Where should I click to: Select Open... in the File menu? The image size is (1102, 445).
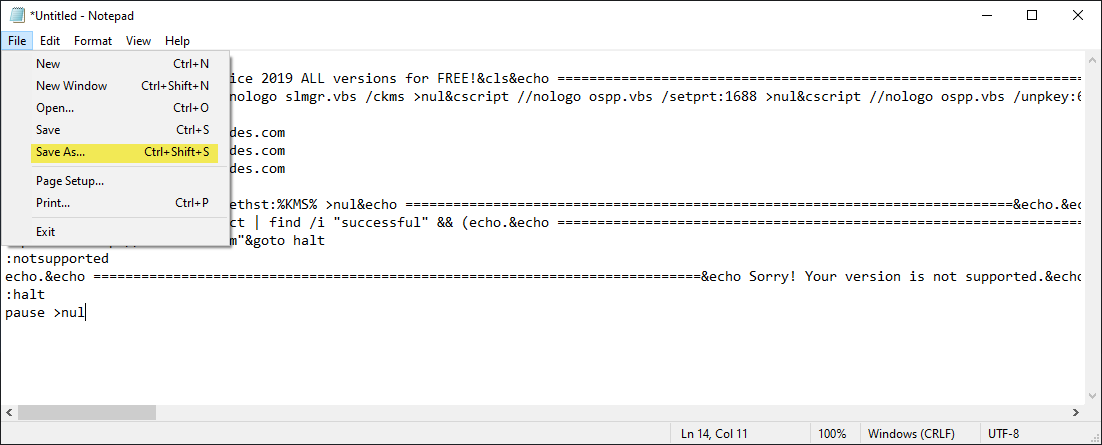(55, 108)
